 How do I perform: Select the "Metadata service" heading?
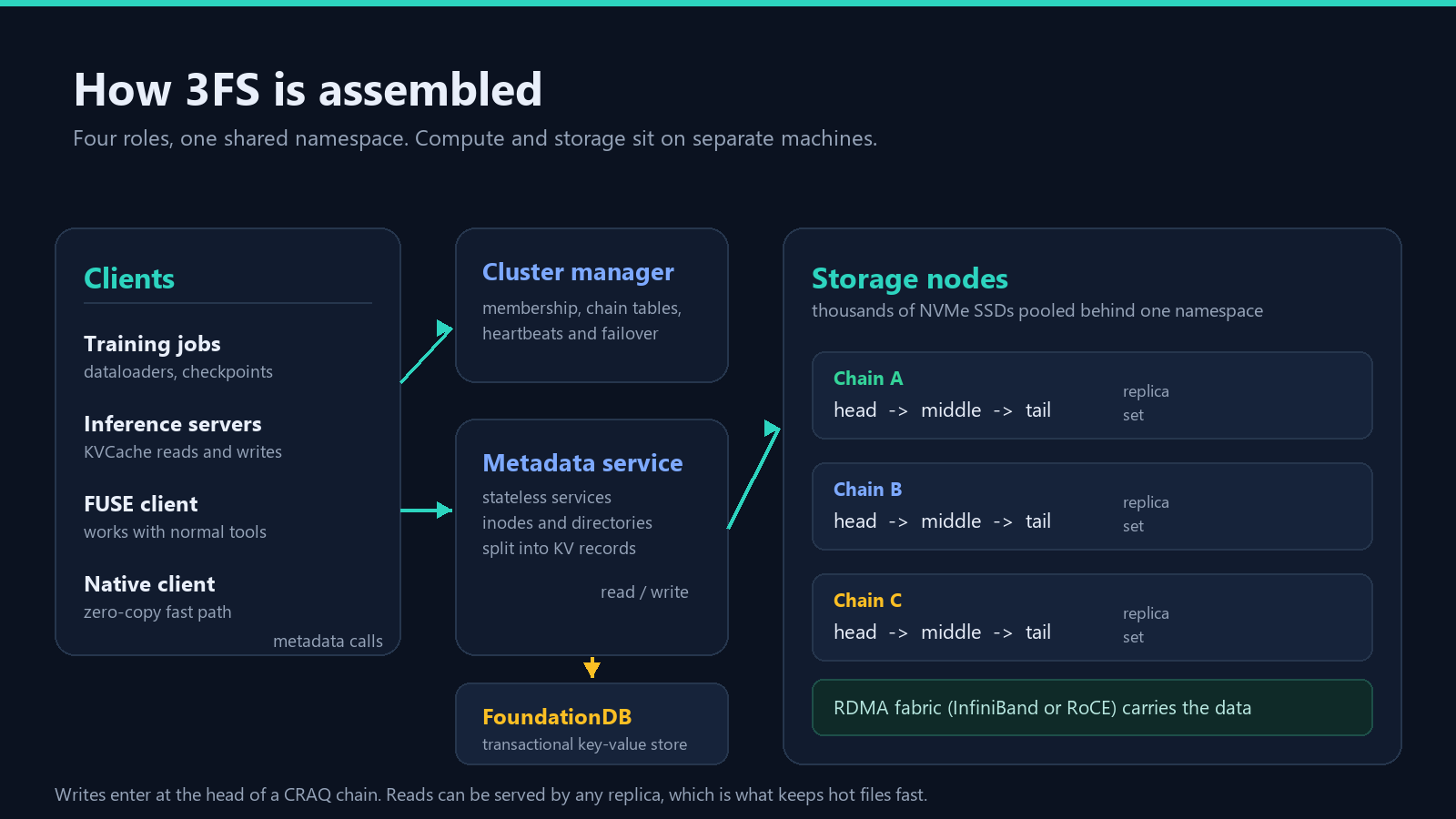[x=582, y=463]
